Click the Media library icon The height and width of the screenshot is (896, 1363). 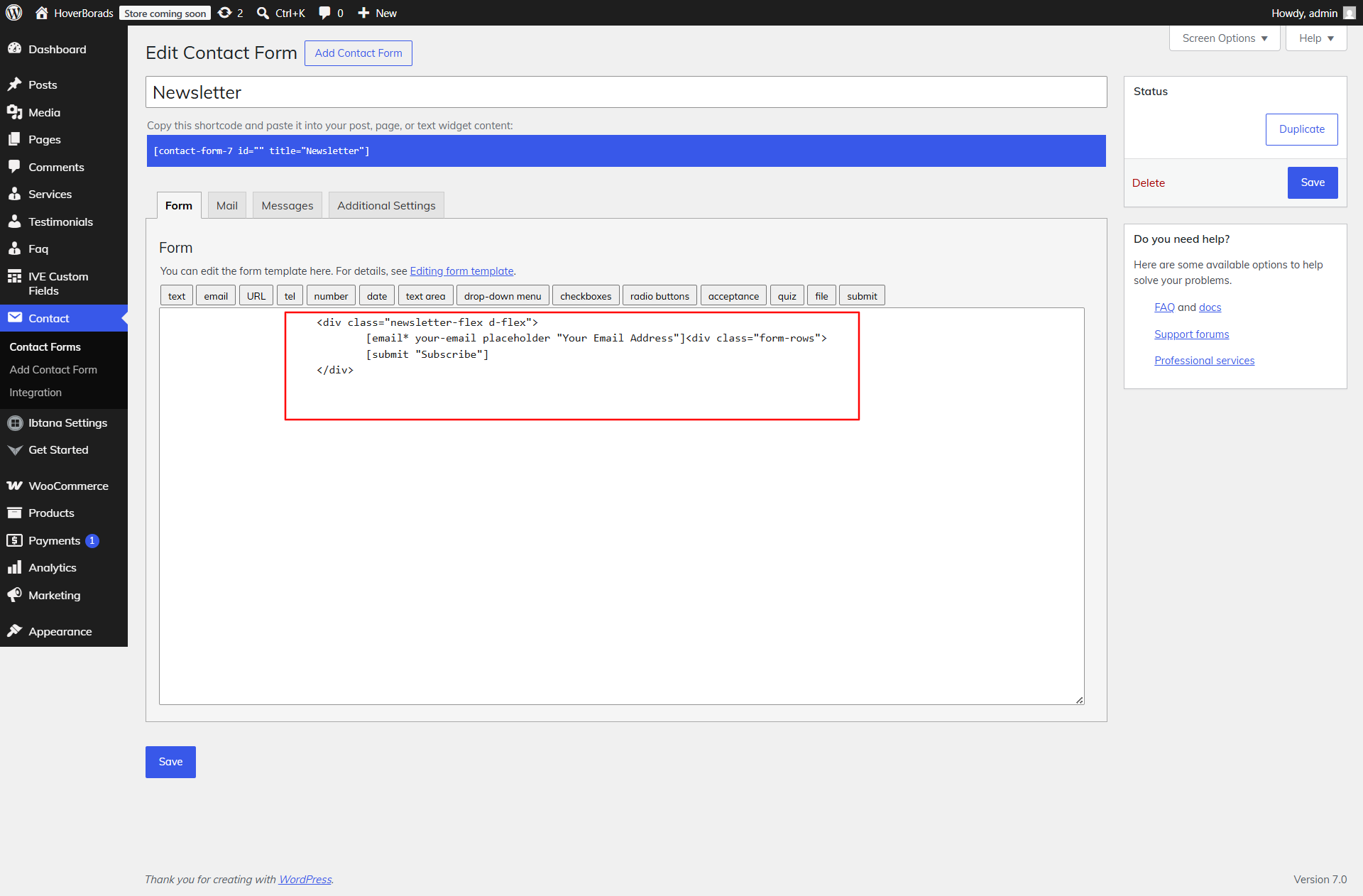[14, 112]
